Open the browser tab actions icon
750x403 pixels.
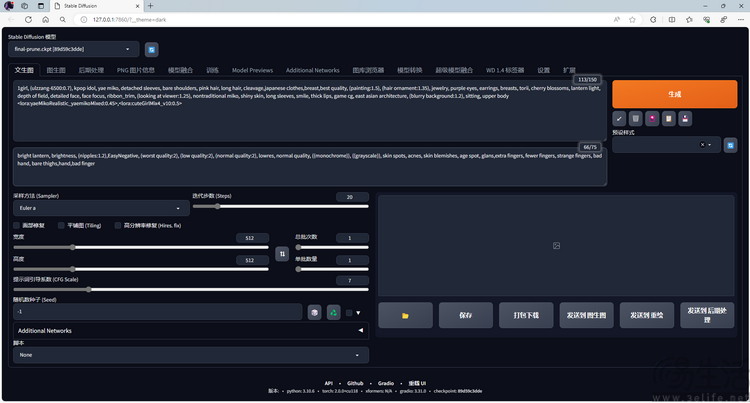(x=41, y=6)
